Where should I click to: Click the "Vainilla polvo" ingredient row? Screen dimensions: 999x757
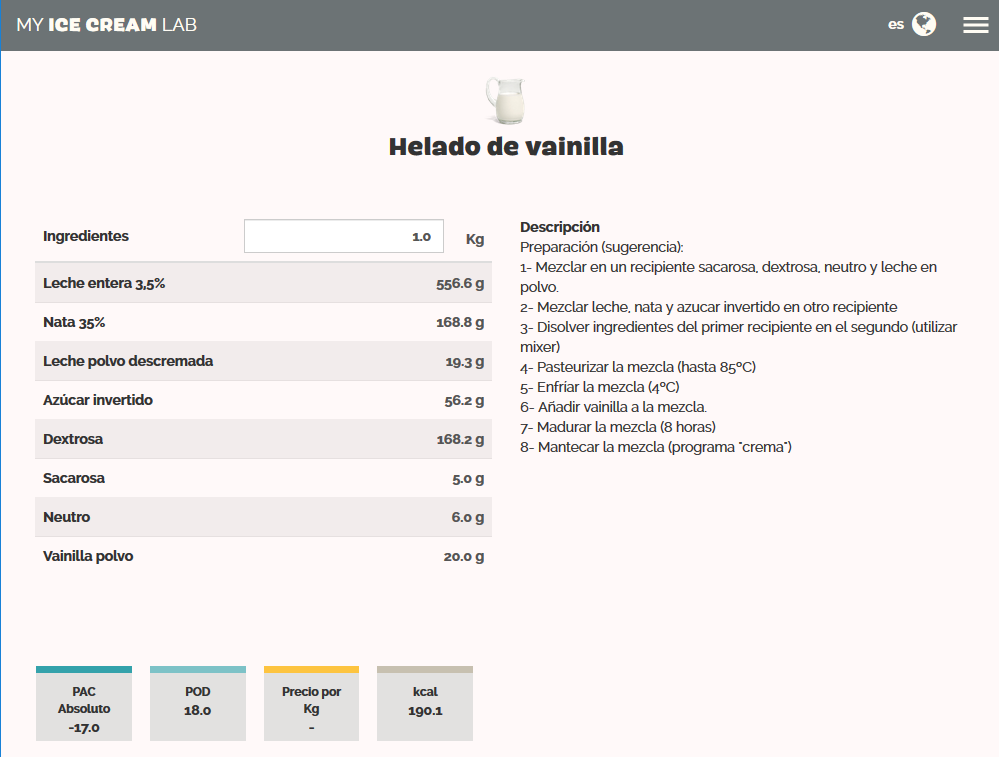click(x=263, y=556)
